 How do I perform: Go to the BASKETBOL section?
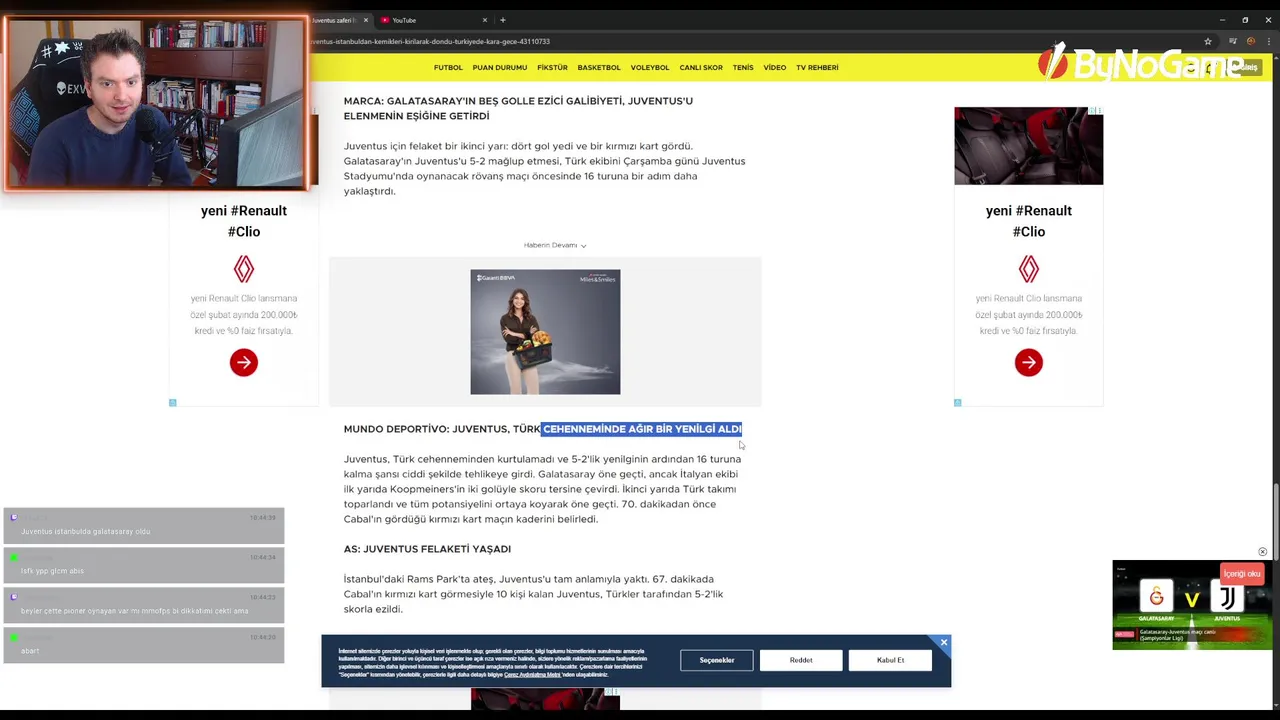click(599, 68)
